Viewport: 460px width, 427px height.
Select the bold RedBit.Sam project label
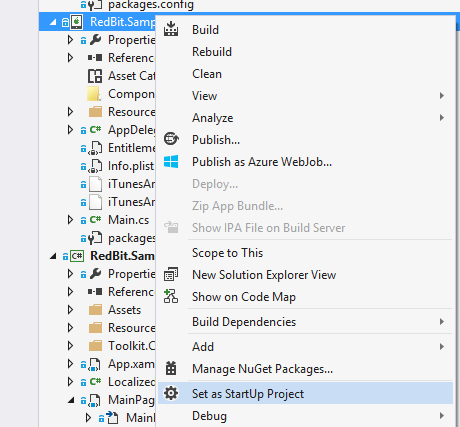[x=122, y=256]
